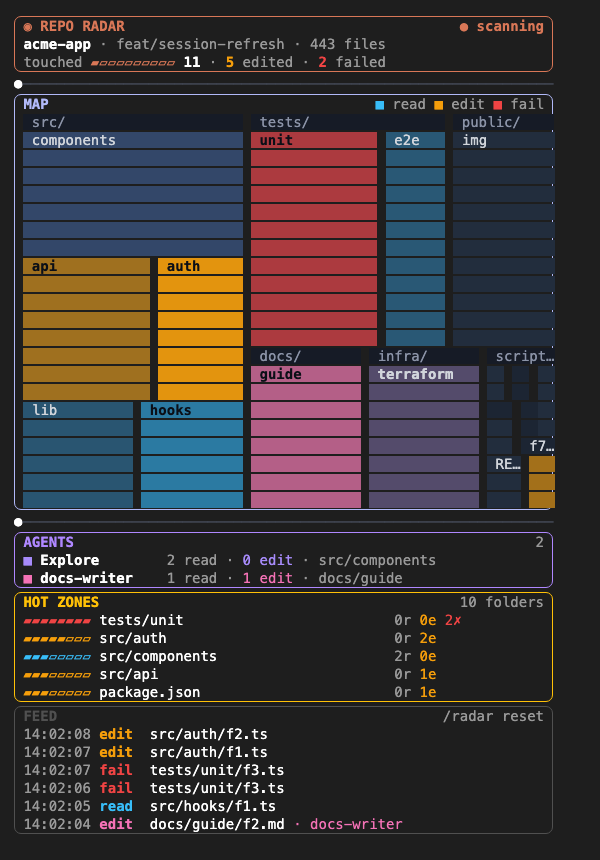Click the orange edit legend swatch
The width and height of the screenshot is (600, 860).
(438, 105)
